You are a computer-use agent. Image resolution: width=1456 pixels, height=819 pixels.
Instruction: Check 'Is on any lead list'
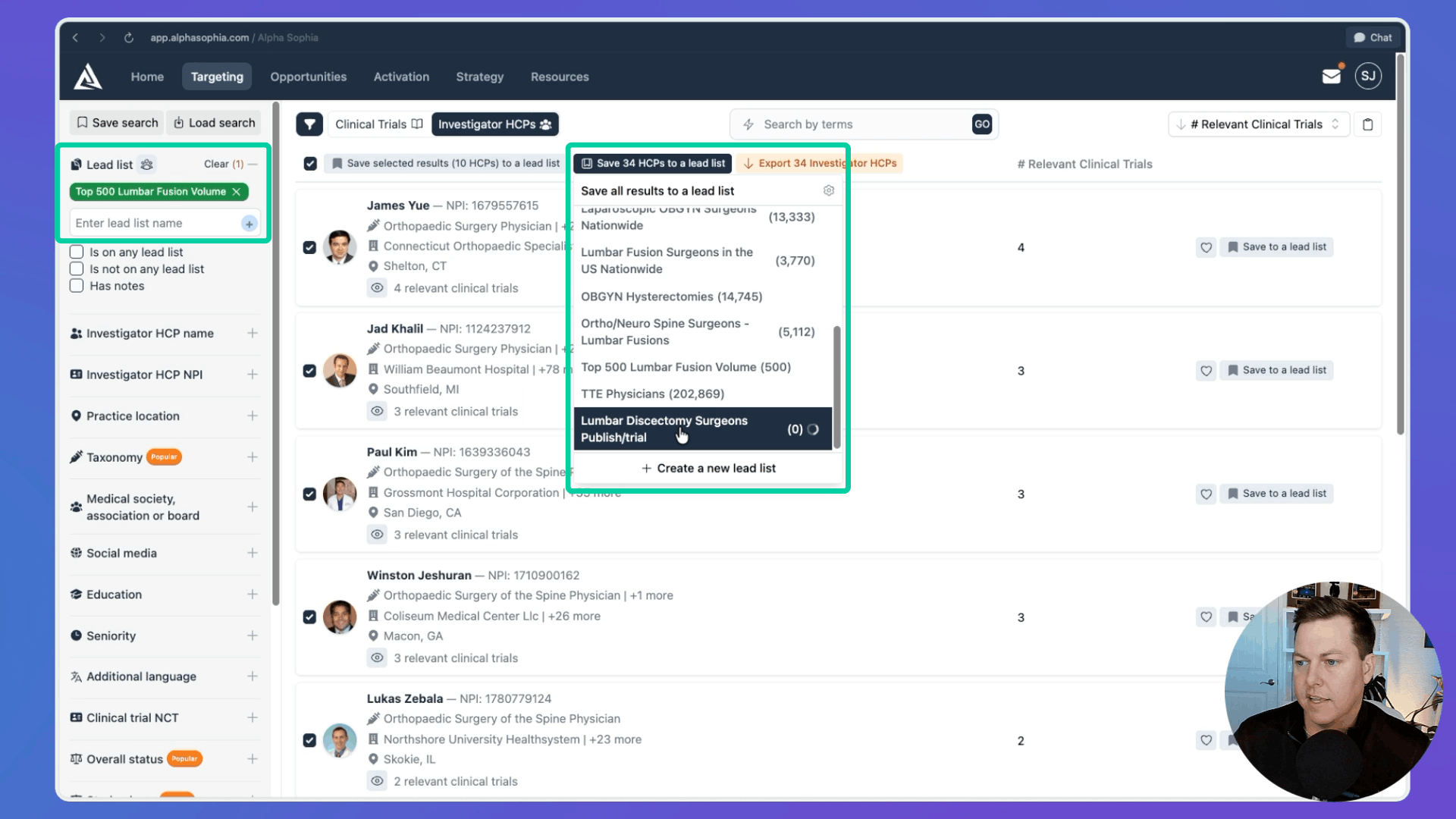(x=77, y=252)
